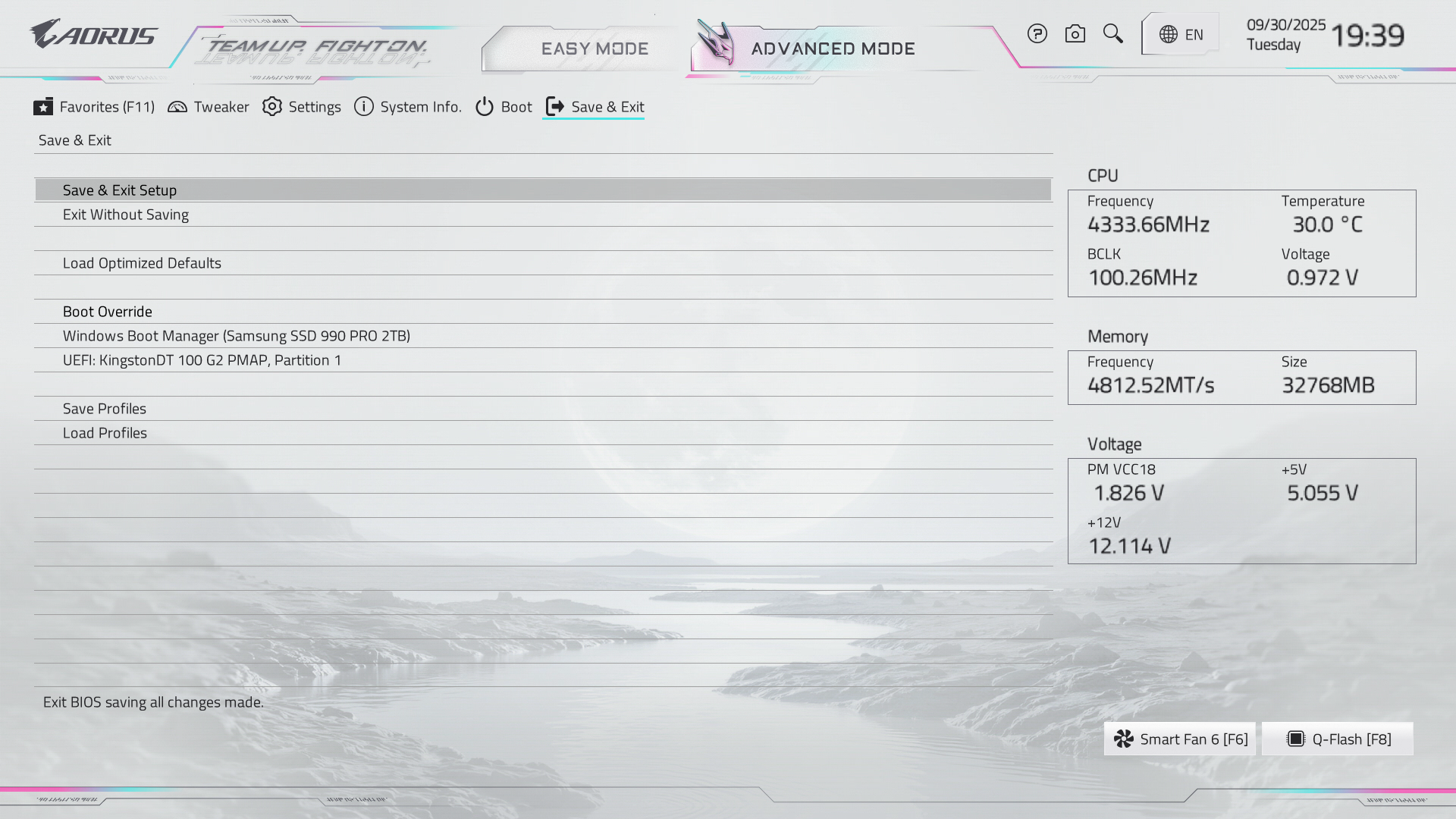Switch to Easy Mode
The image size is (1456, 819).
(595, 49)
